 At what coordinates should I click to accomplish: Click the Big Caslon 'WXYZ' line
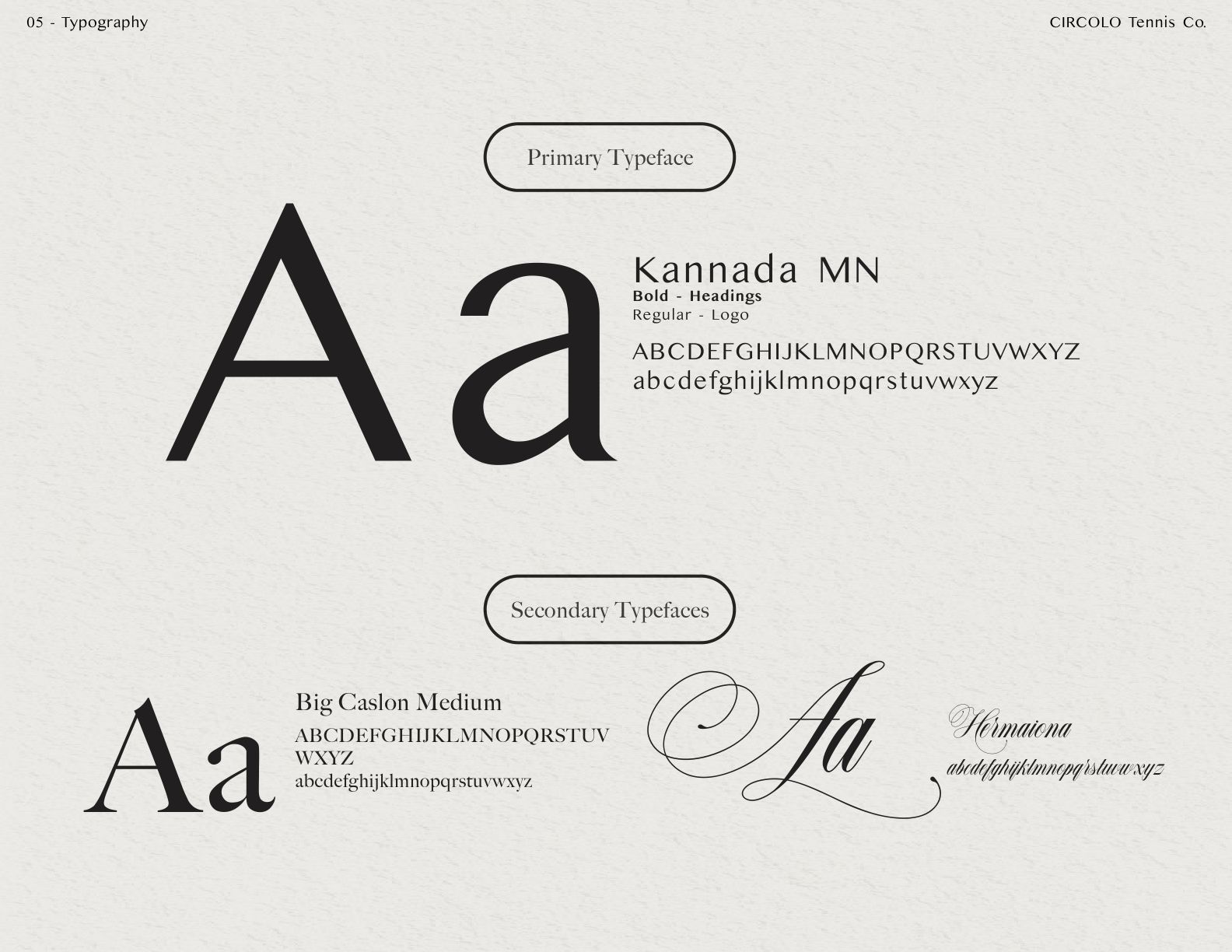point(324,758)
